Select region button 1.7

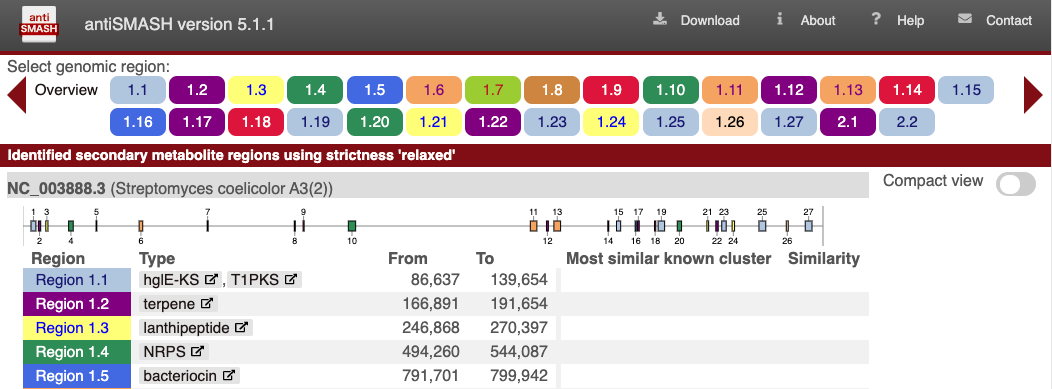point(493,90)
